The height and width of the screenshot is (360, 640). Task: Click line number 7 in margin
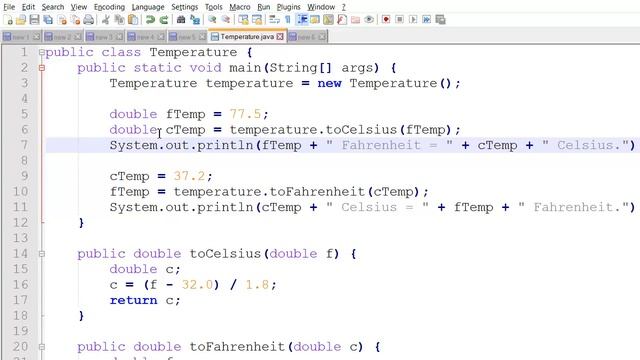pyautogui.click(x=24, y=145)
